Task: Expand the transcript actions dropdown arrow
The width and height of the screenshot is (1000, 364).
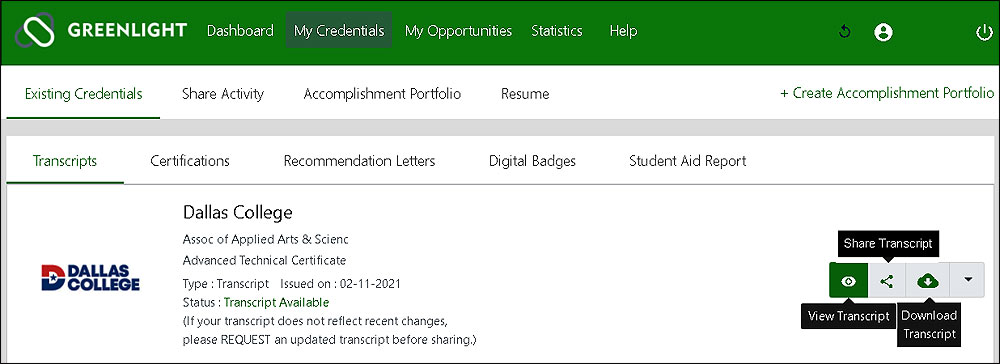Action: tap(967, 280)
